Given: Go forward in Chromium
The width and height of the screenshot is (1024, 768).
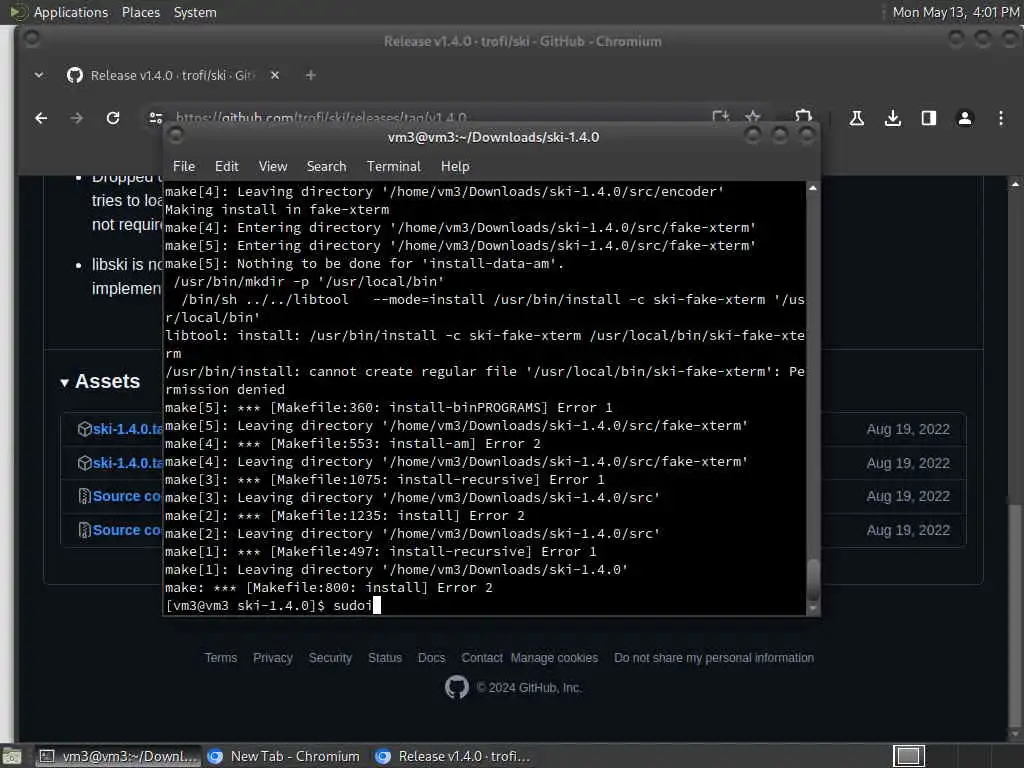Looking at the screenshot, I should (77, 118).
